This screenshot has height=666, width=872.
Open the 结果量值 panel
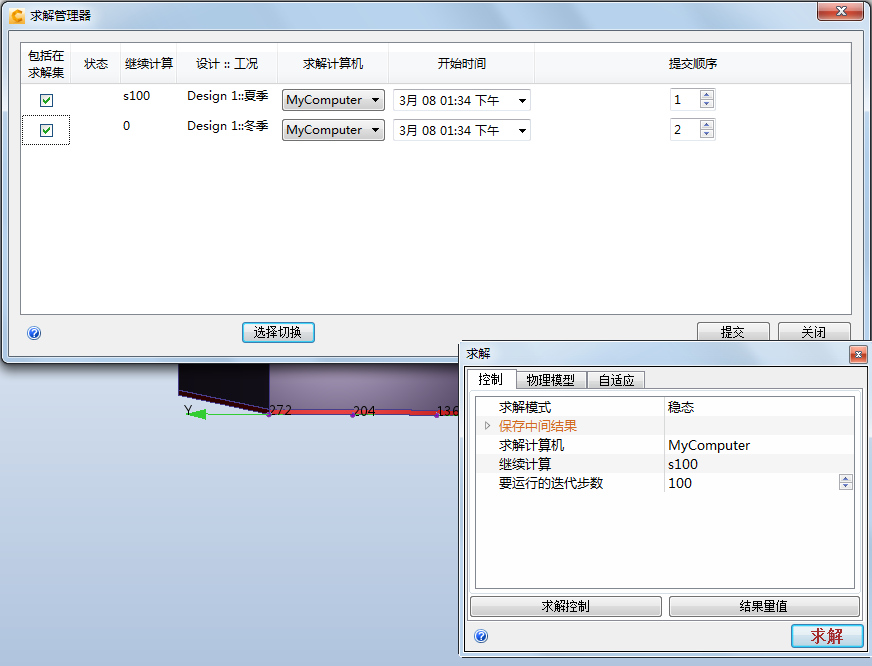(x=763, y=606)
